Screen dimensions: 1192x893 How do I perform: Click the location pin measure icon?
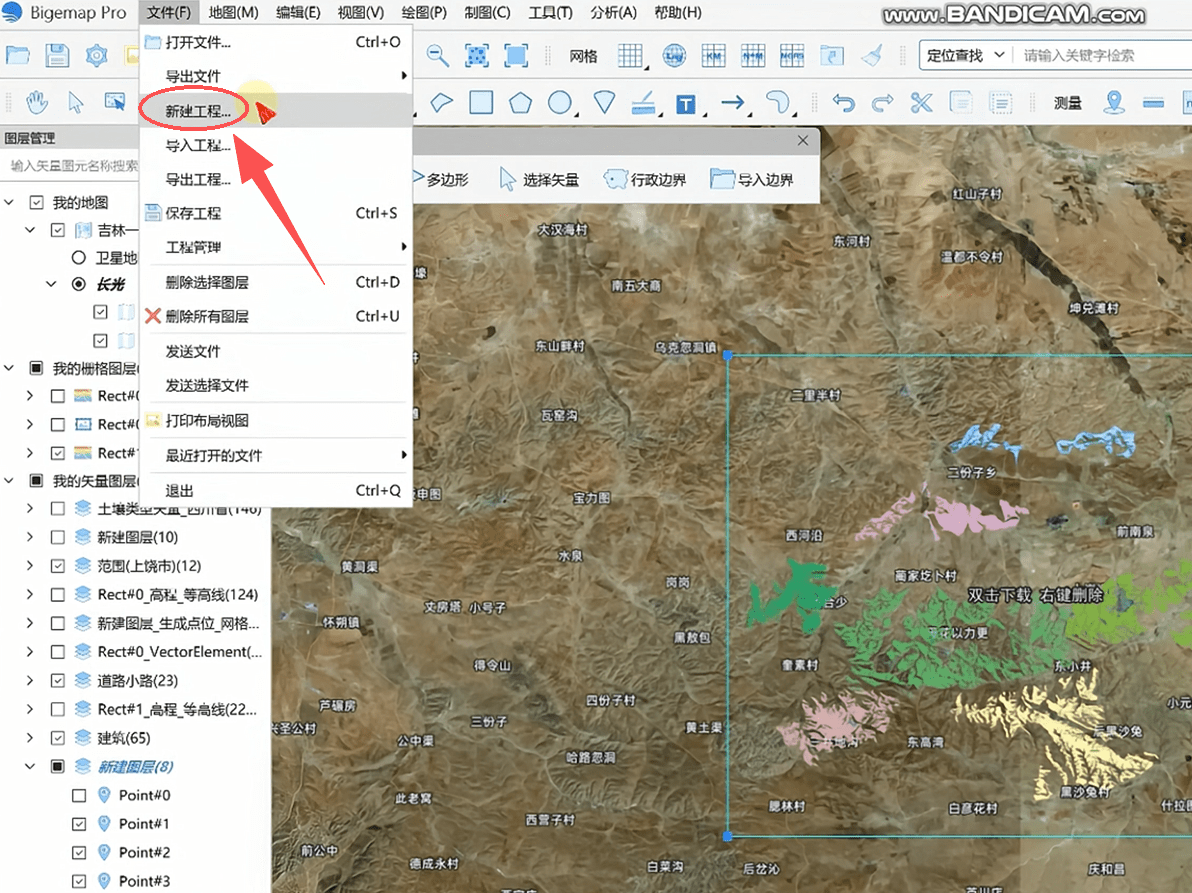click(x=1114, y=102)
